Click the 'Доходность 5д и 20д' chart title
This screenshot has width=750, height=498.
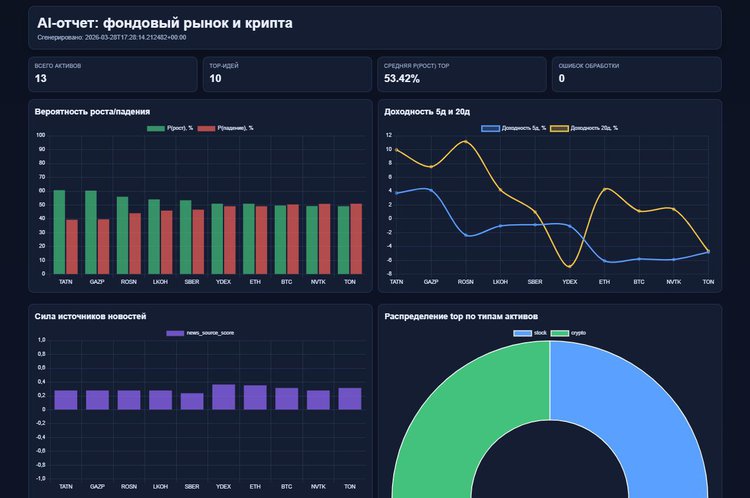pyautogui.click(x=427, y=111)
